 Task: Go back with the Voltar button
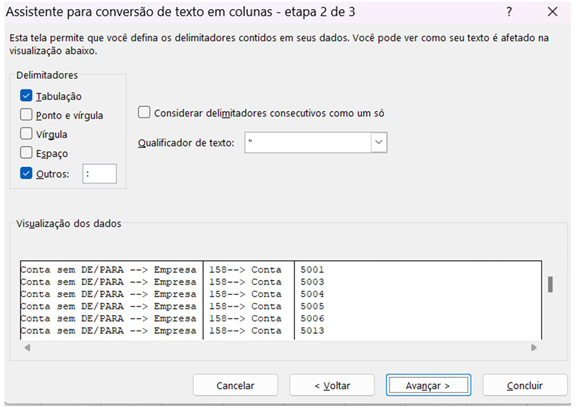pyautogui.click(x=332, y=385)
